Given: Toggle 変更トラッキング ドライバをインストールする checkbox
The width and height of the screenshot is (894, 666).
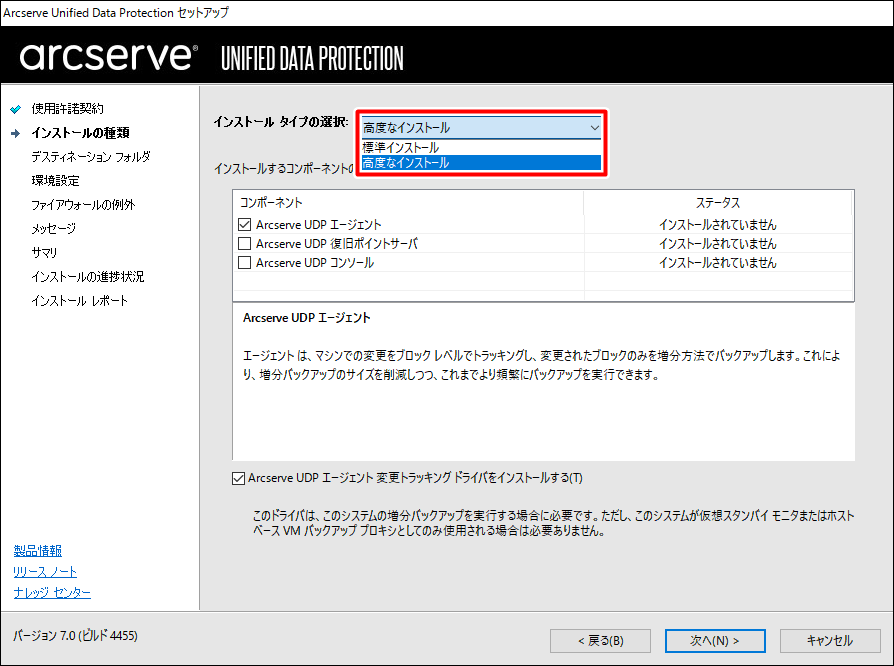Looking at the screenshot, I should [x=238, y=478].
